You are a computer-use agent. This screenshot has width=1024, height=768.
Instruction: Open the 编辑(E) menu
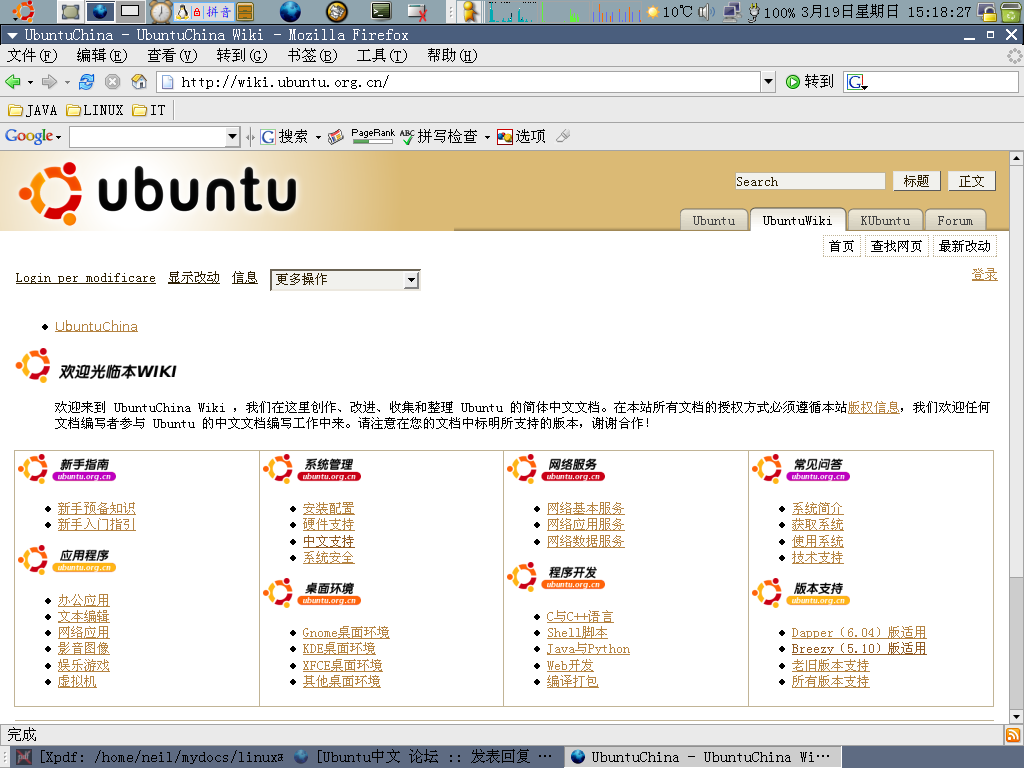pos(101,56)
